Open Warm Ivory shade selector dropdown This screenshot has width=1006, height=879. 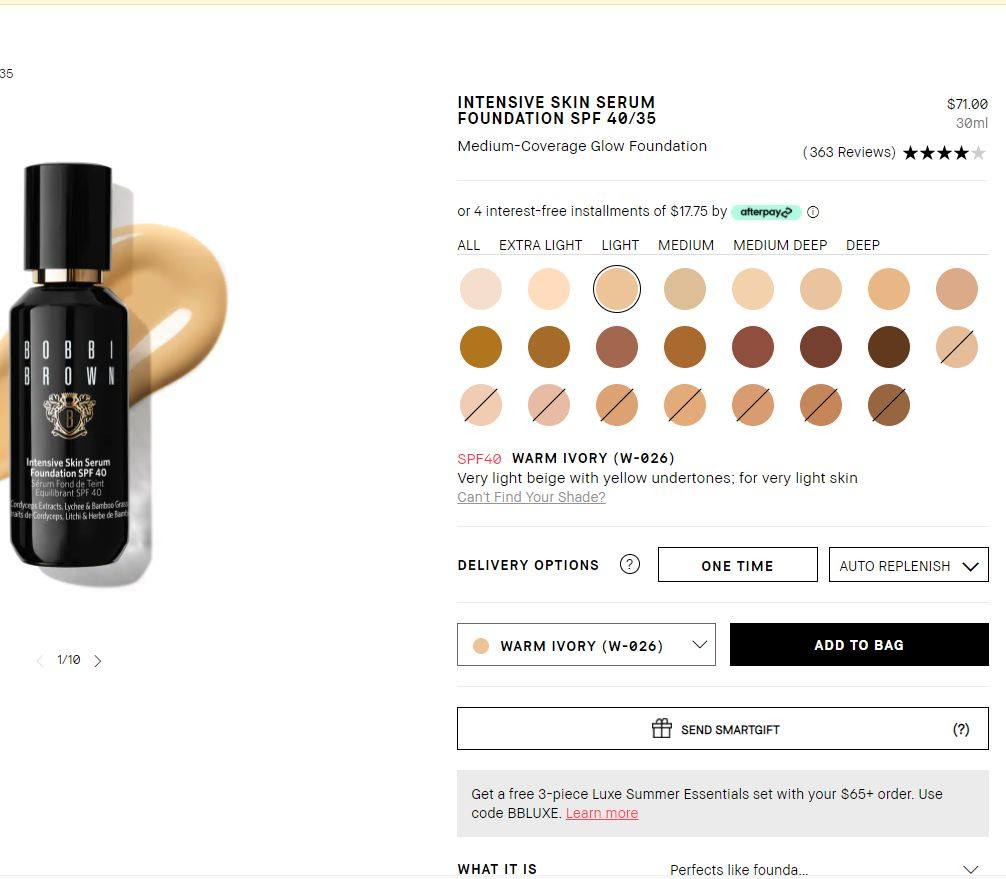(586, 645)
